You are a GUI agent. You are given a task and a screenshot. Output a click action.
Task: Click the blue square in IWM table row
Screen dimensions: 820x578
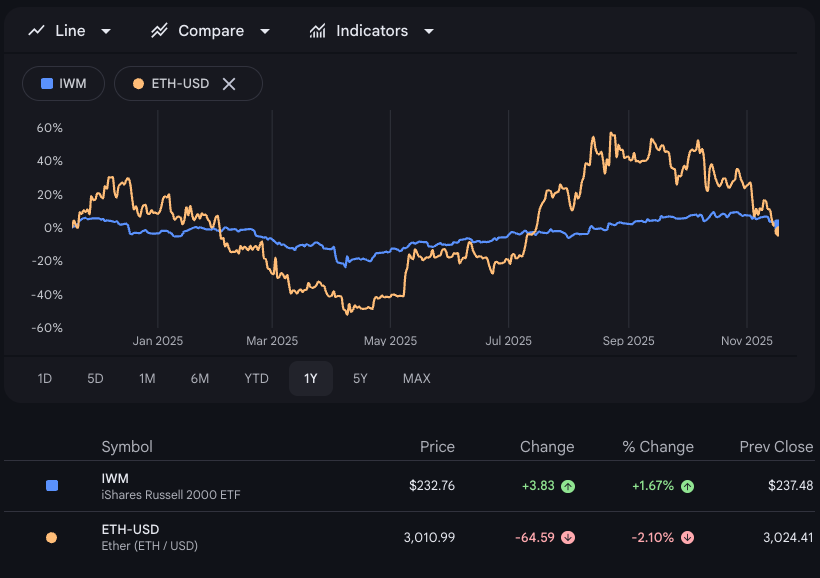pos(52,486)
